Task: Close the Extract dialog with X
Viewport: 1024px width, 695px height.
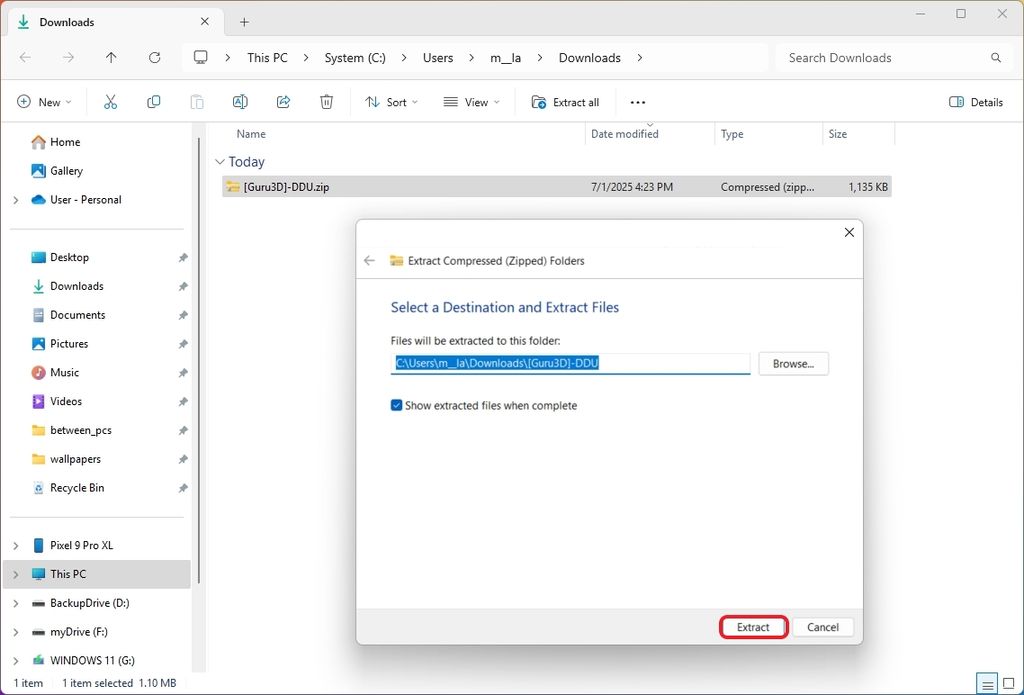Action: 849,233
